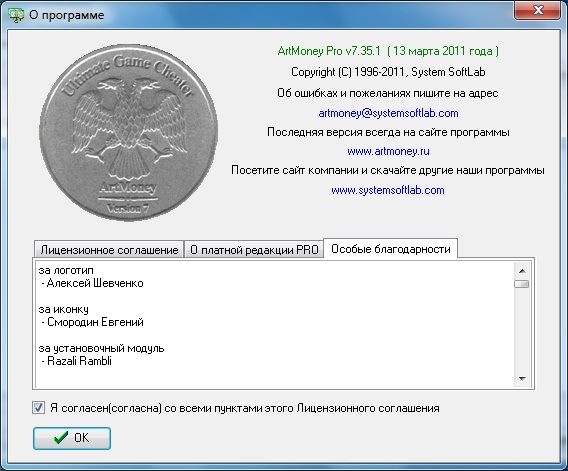Click the text 'Смородин Евгений'

pyautogui.click(x=95, y=322)
